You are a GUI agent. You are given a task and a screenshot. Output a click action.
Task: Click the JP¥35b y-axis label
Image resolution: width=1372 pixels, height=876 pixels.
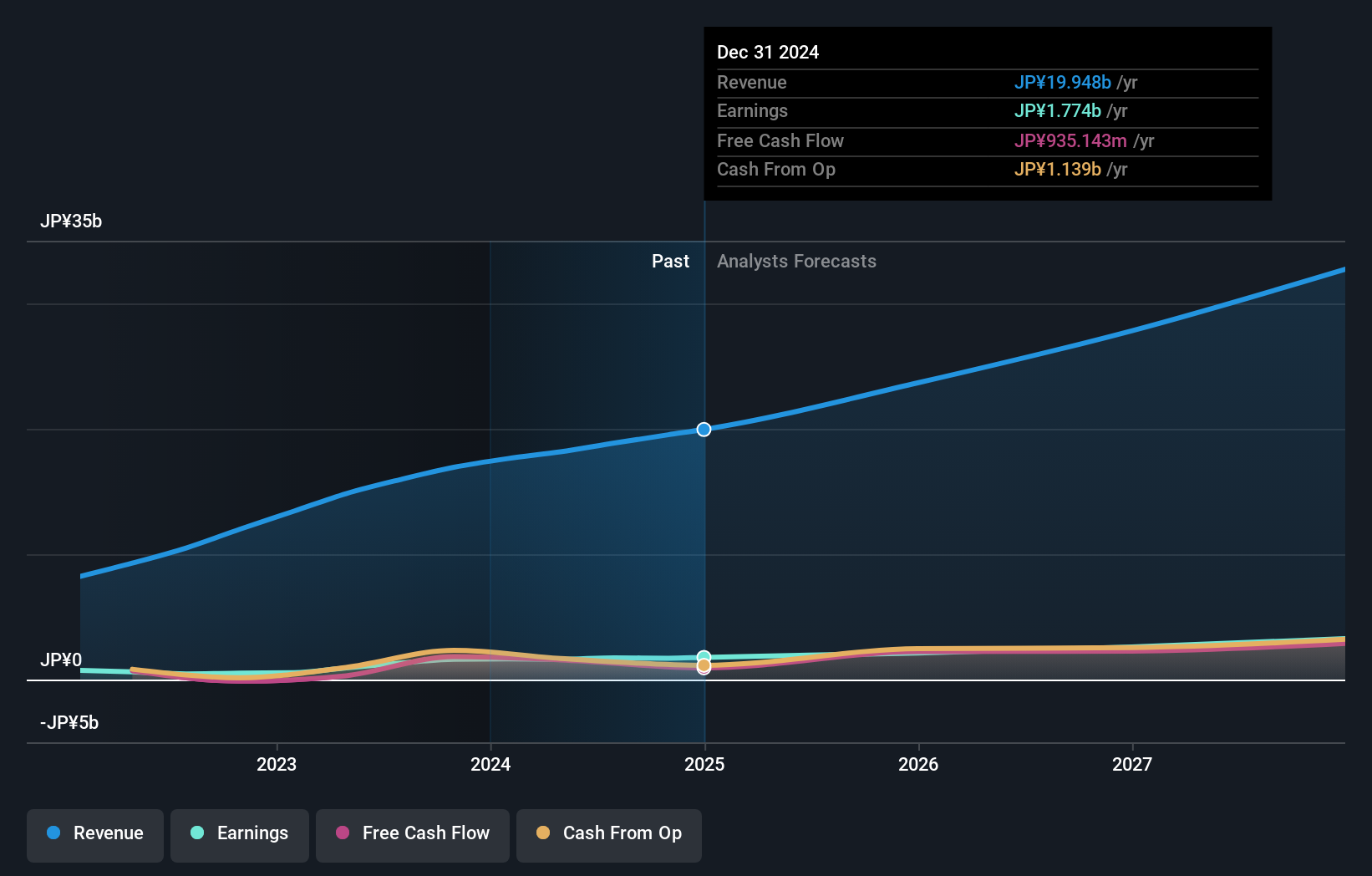point(71,222)
